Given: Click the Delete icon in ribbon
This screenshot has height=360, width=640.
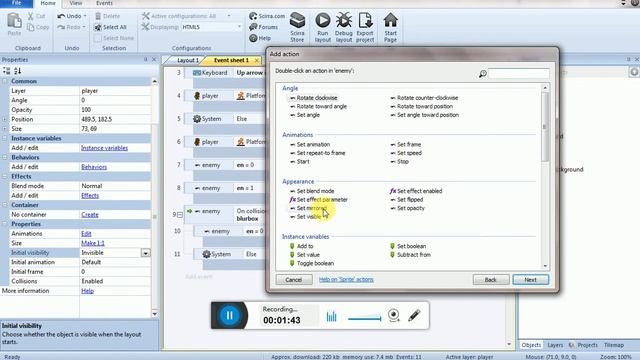Looking at the screenshot, I should [98, 16].
